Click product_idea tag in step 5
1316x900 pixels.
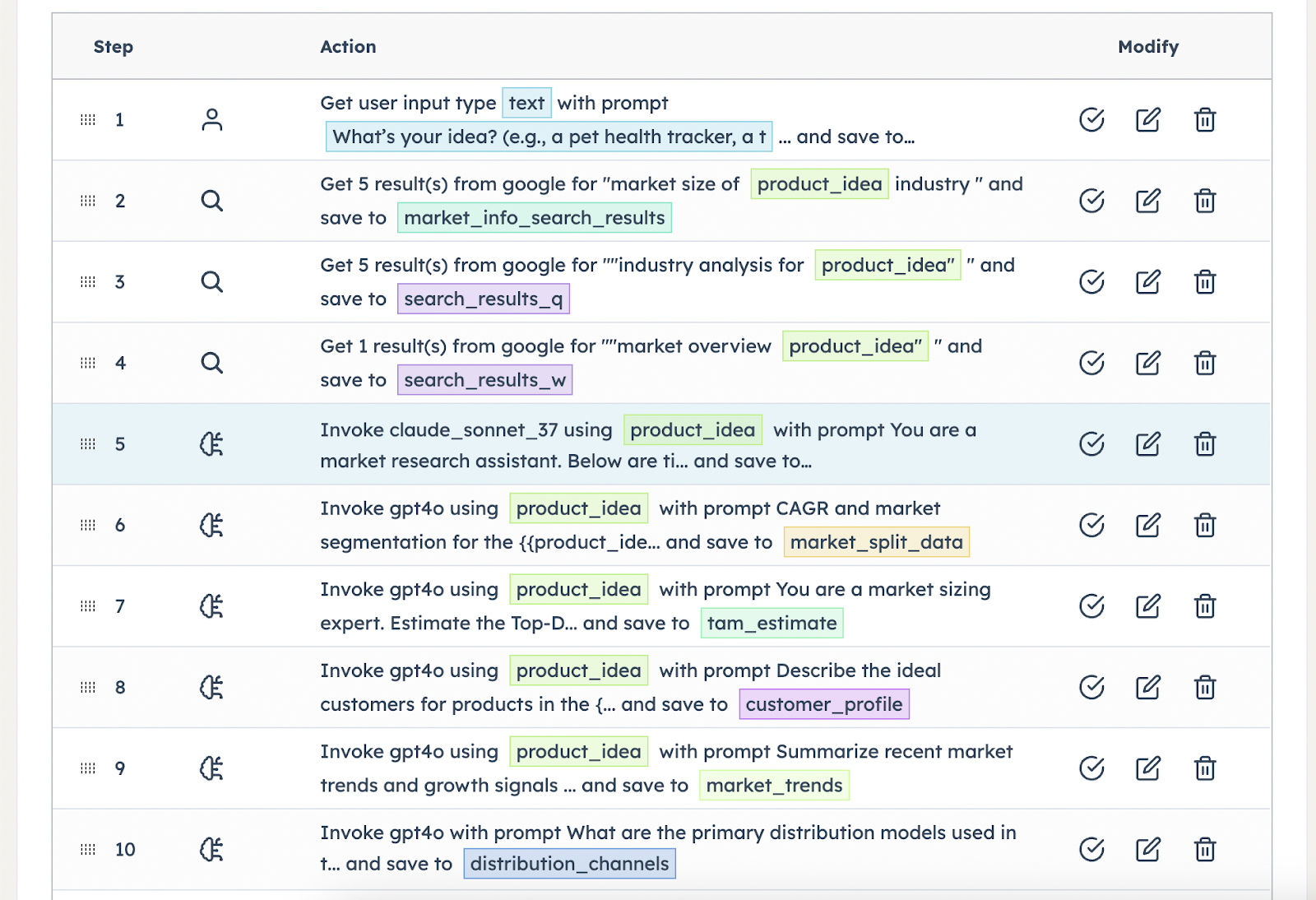[693, 429]
